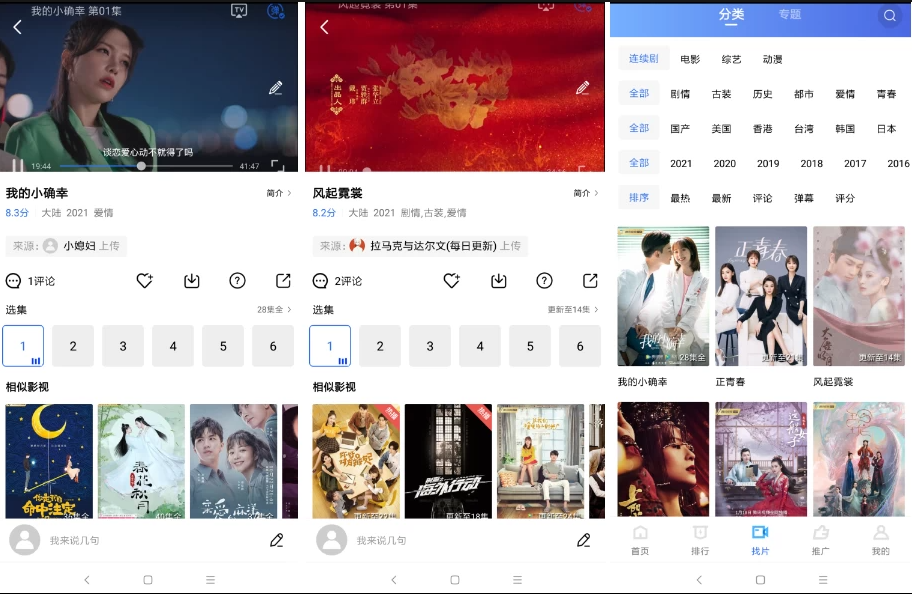Open similar show 海外行动 poster
Viewport: 912px width, 594px height.
(x=448, y=461)
